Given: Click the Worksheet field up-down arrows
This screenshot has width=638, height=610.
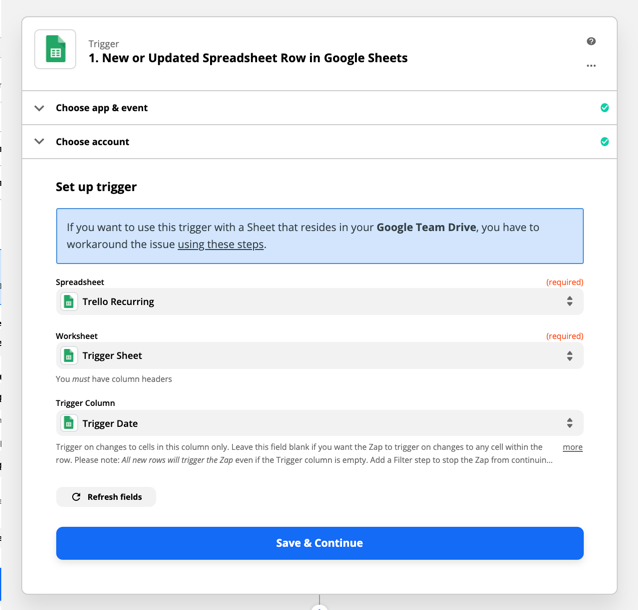Looking at the screenshot, I should (570, 356).
